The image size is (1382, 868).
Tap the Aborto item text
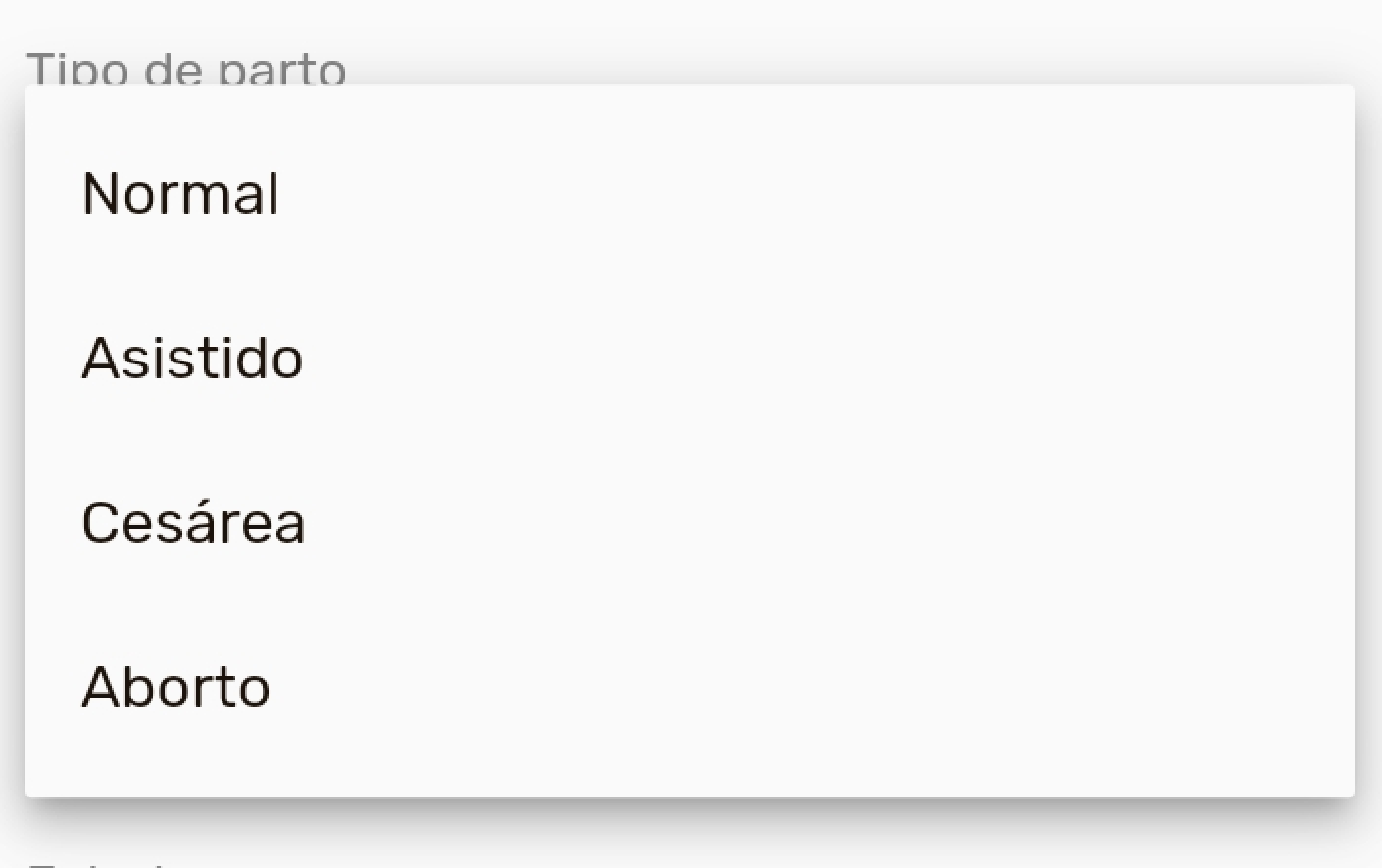(x=176, y=687)
